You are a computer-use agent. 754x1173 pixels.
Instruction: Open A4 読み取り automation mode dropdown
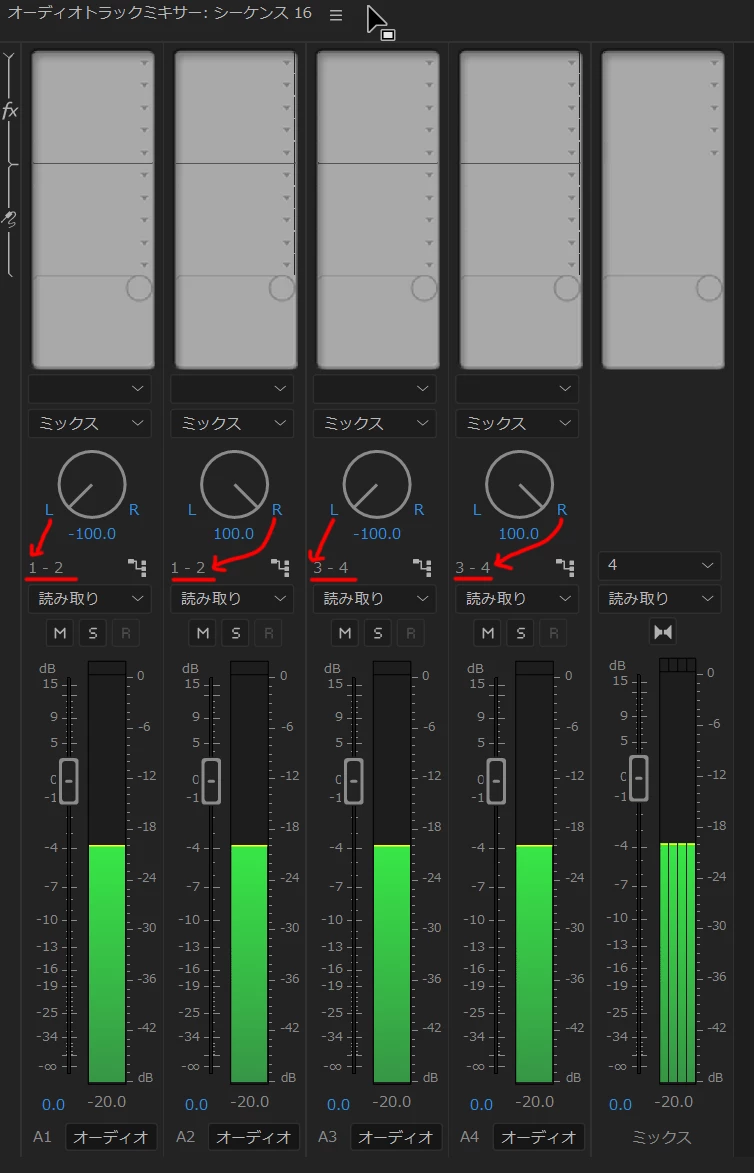[518, 598]
